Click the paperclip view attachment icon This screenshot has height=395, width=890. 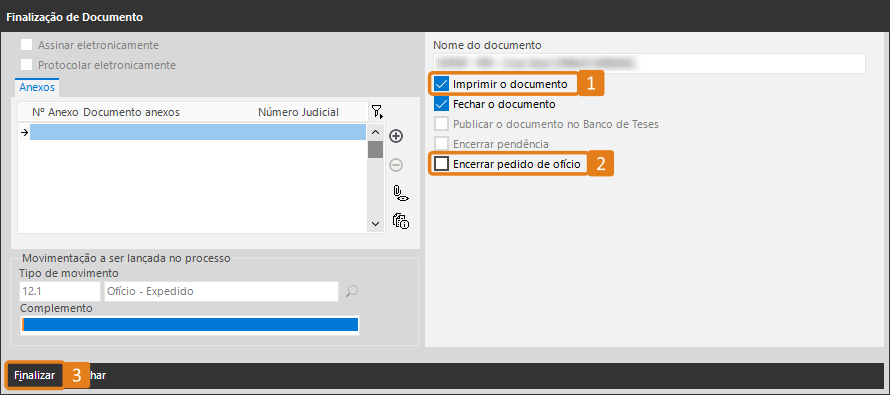pos(401,194)
